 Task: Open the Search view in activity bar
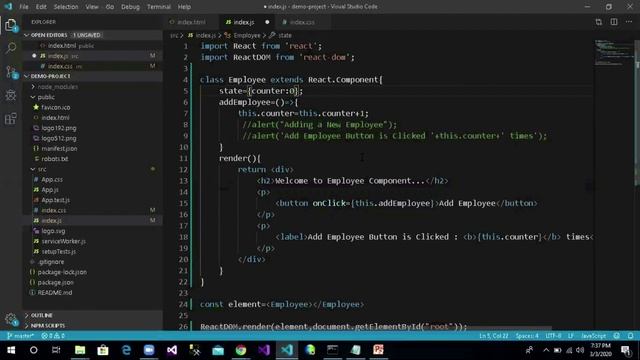pyautogui.click(x=11, y=48)
